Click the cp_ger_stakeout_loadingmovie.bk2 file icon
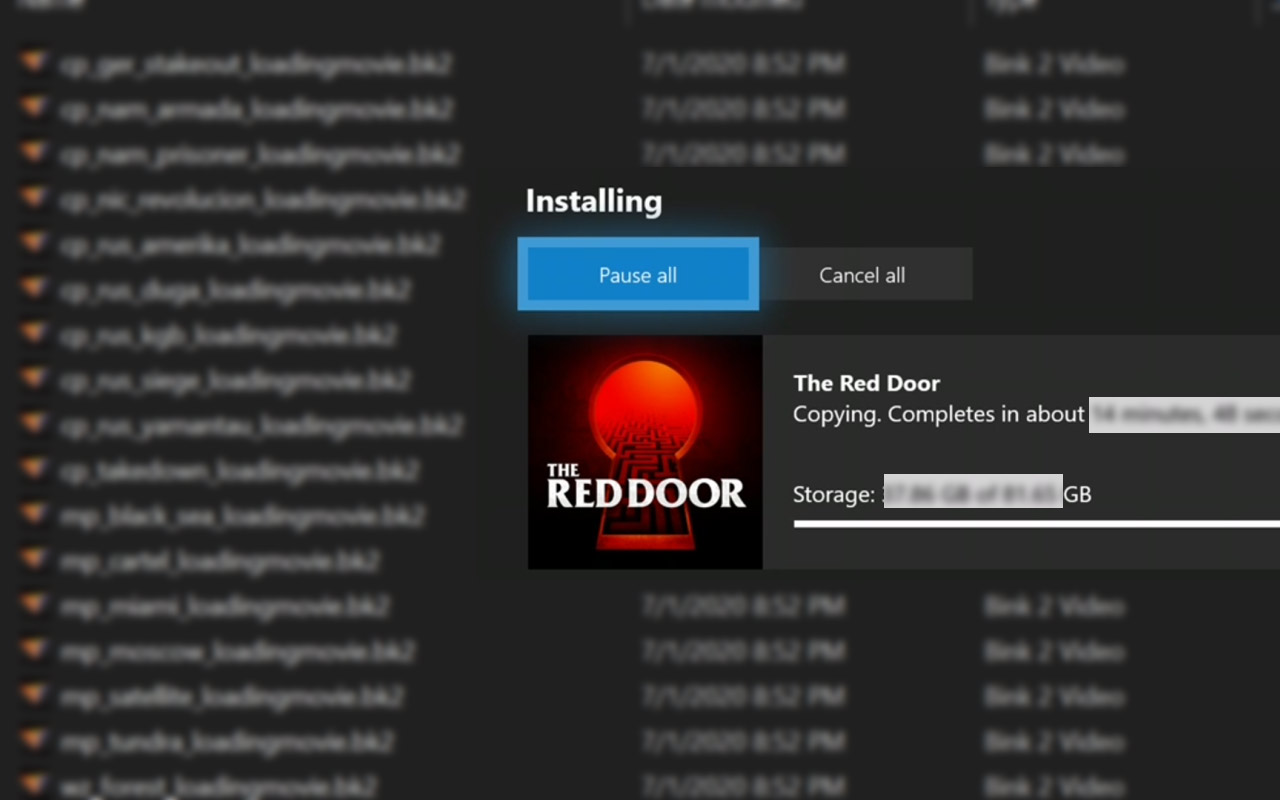 [35, 63]
